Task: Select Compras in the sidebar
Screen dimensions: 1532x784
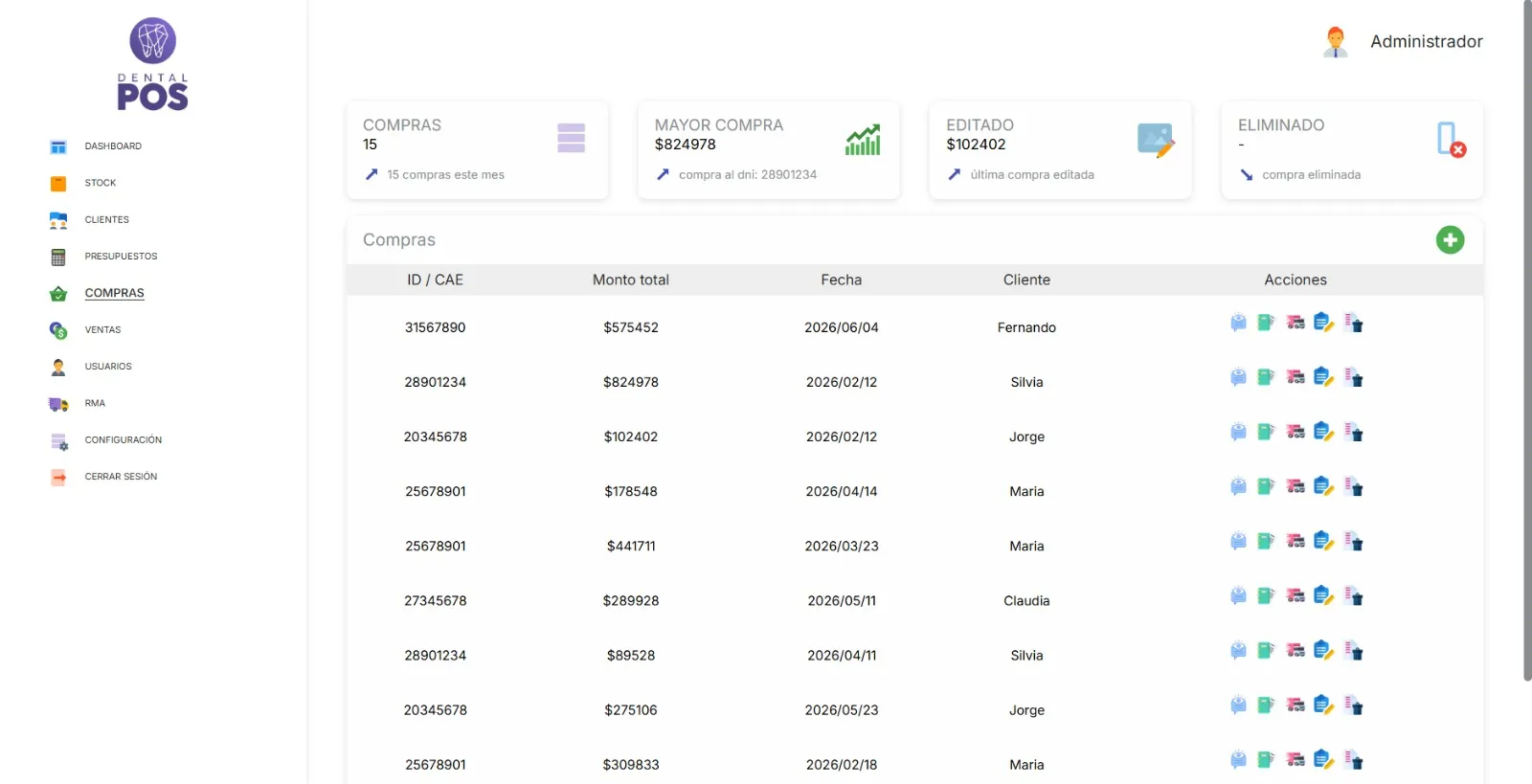Action: [x=114, y=293]
